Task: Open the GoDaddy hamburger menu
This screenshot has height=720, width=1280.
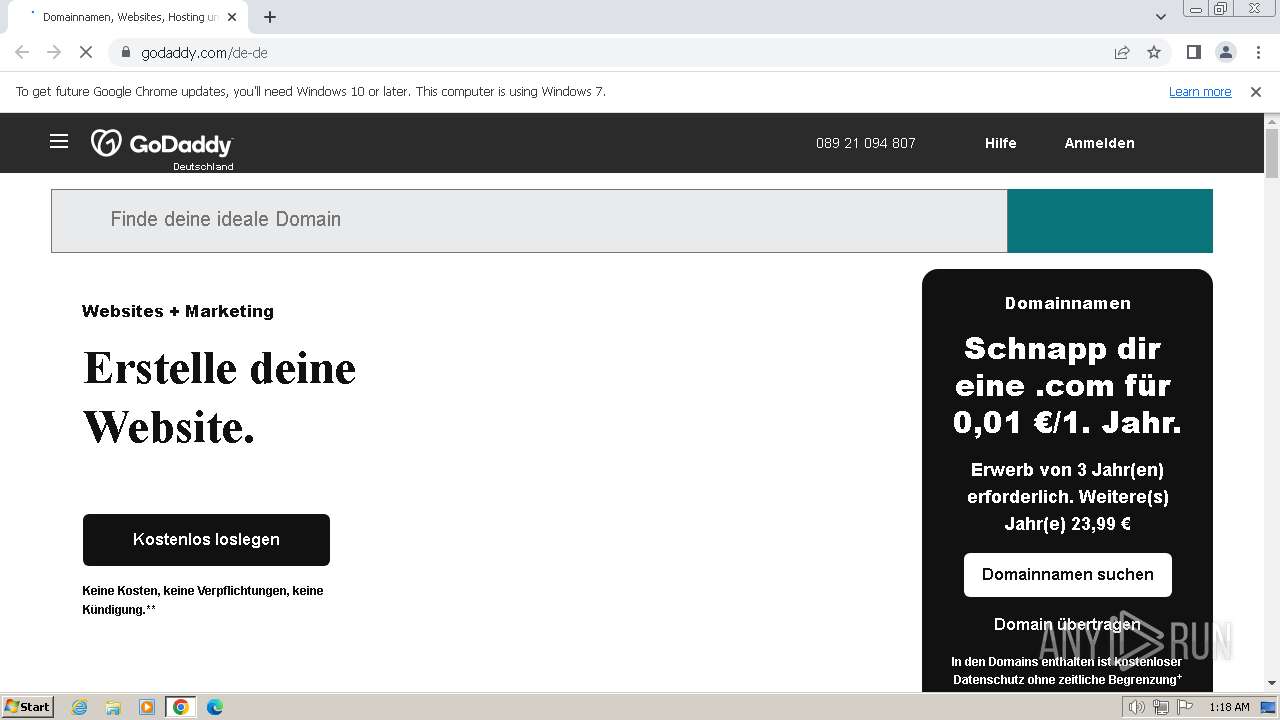Action: click(59, 141)
